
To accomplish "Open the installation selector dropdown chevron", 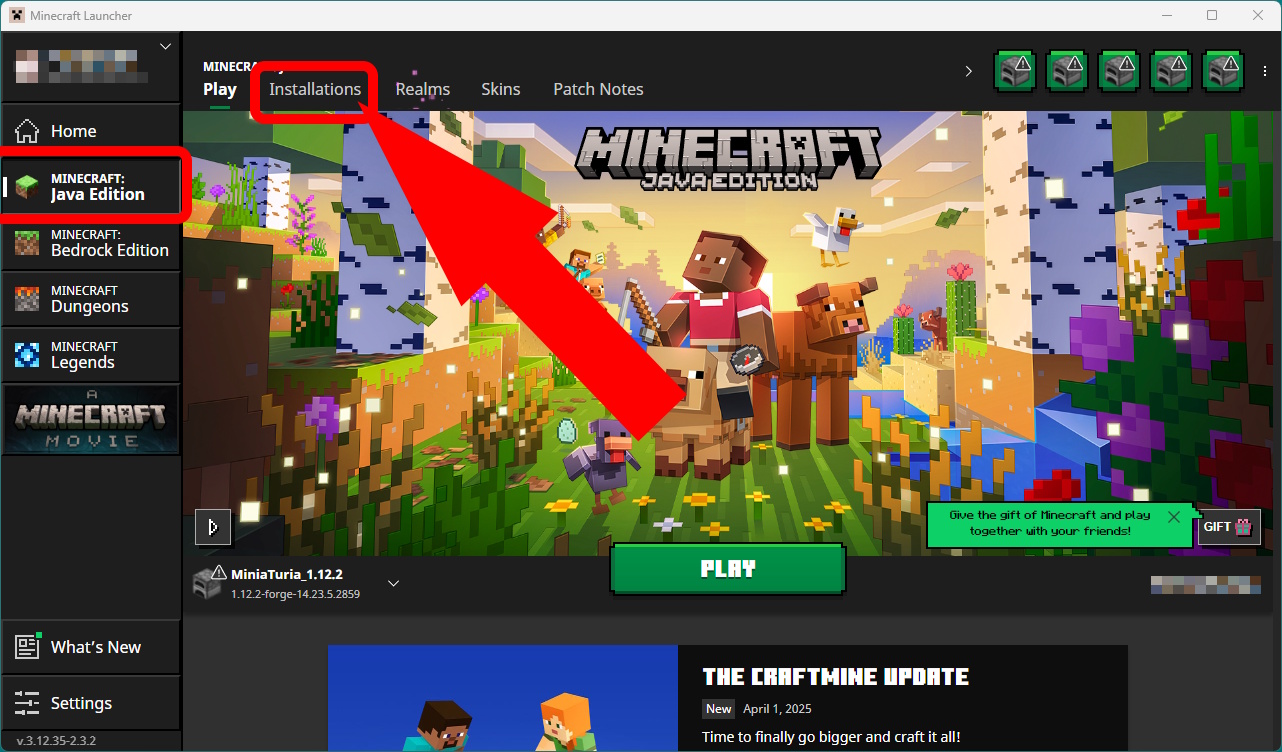I will (393, 583).
